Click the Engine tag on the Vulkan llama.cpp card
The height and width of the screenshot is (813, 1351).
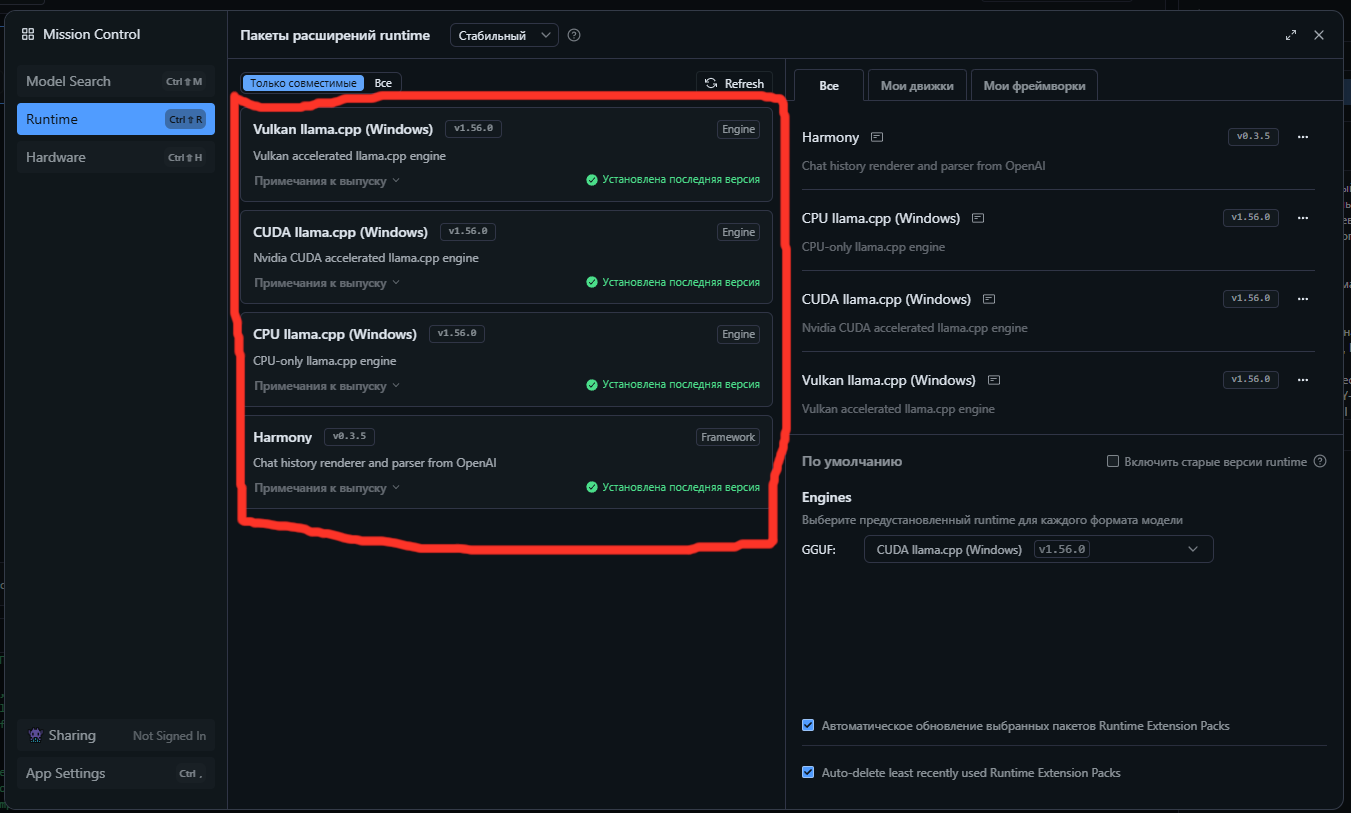coord(738,129)
